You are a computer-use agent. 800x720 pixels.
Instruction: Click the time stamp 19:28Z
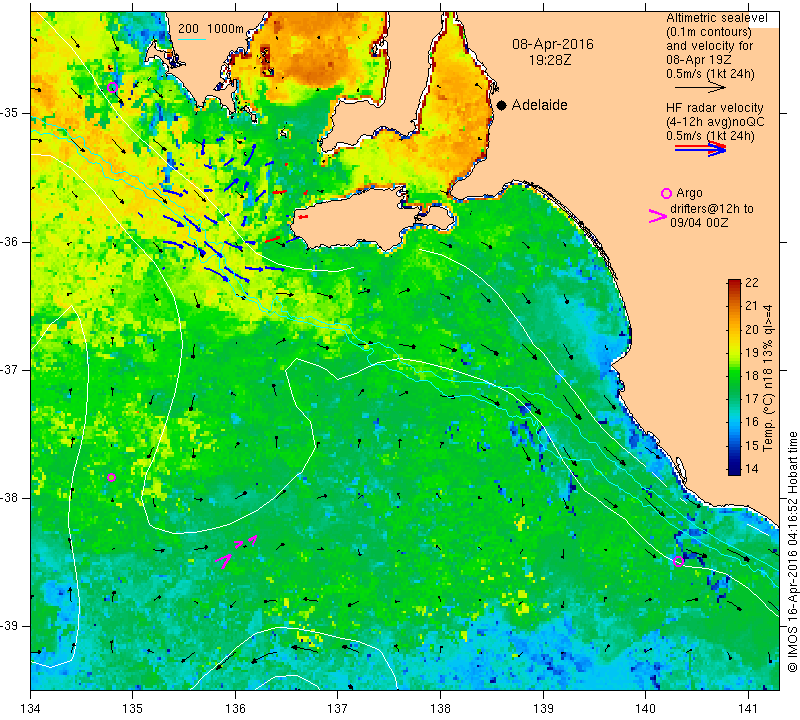click(x=550, y=60)
